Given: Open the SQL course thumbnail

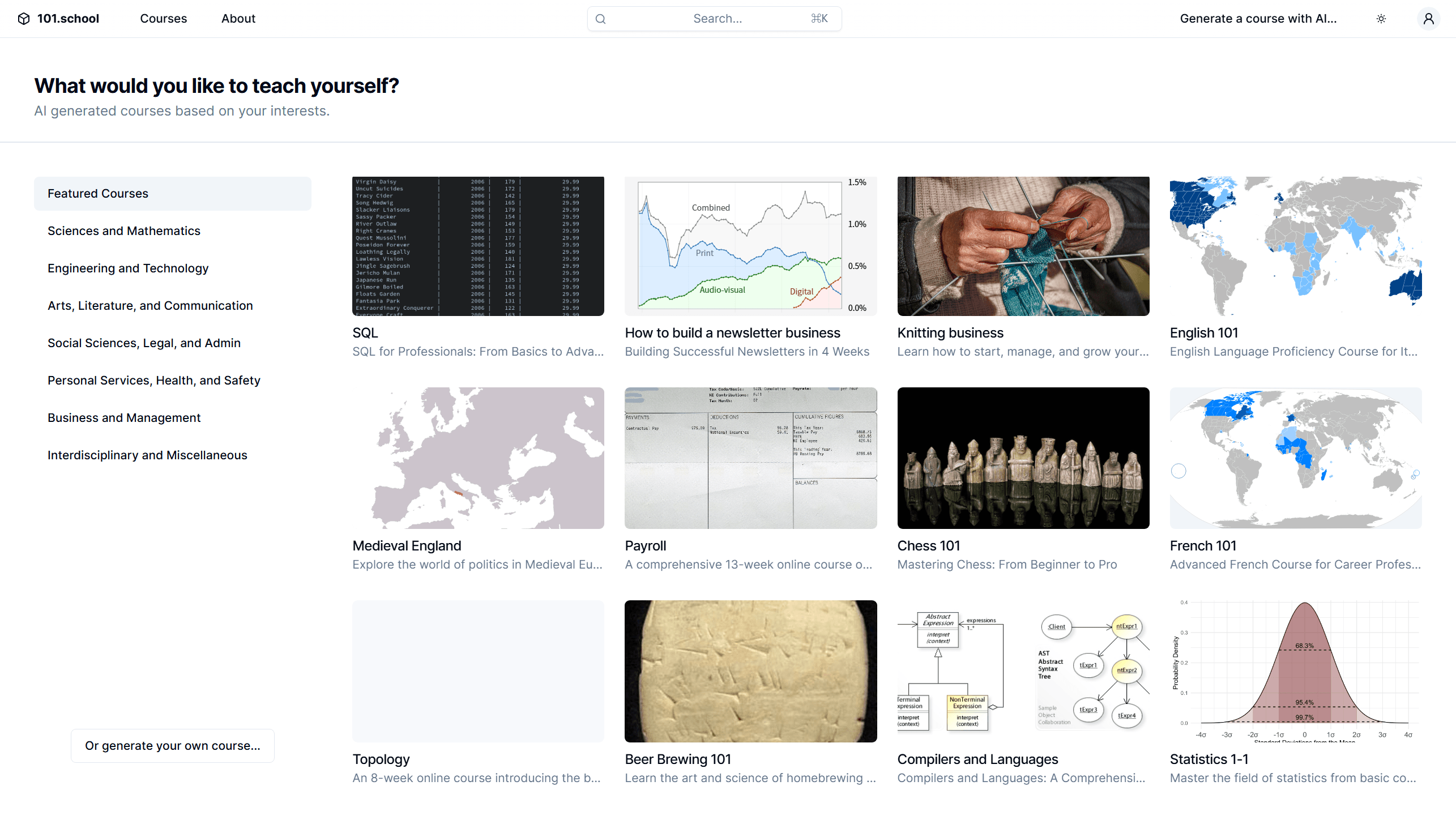Looking at the screenshot, I should click(x=478, y=246).
